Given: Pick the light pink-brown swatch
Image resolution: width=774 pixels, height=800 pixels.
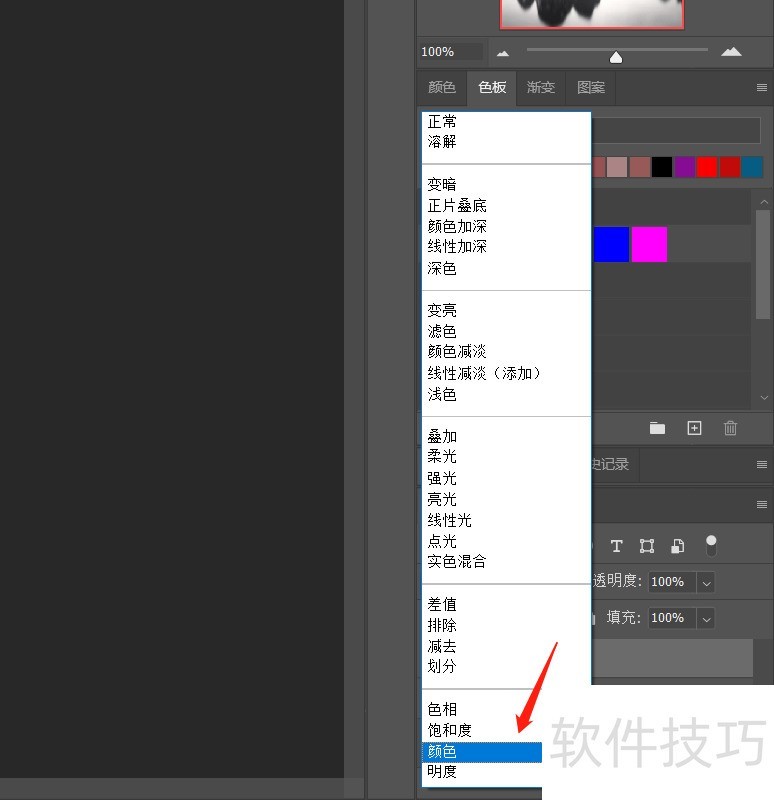Looking at the screenshot, I should coord(617,167).
